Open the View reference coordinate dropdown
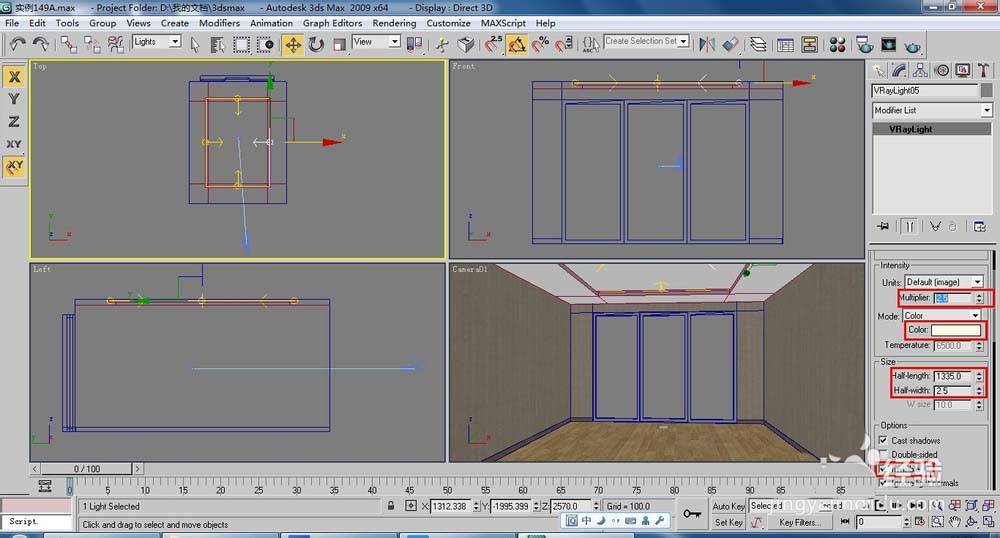 tap(376, 41)
